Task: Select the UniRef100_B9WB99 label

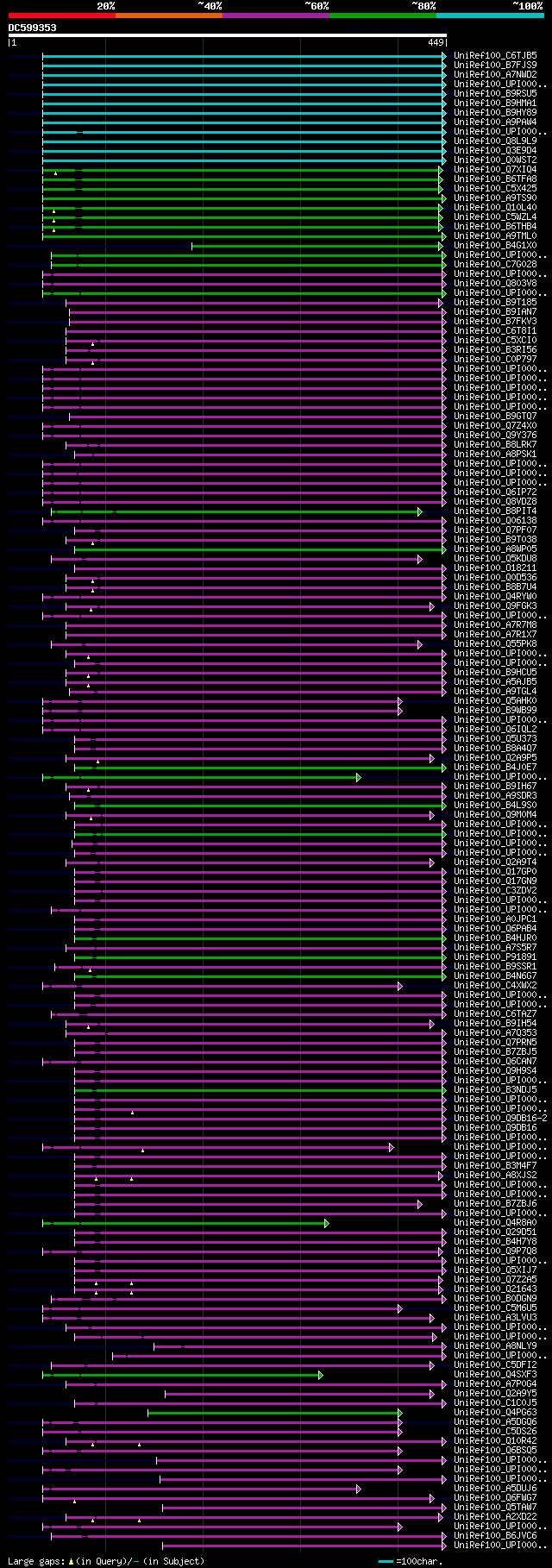Action: click(495, 710)
